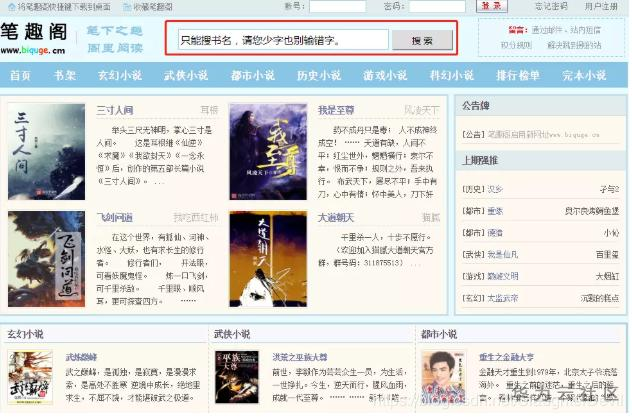632x419 pixels.
Task: Focus the 密码 password input field
Action: 437,6
